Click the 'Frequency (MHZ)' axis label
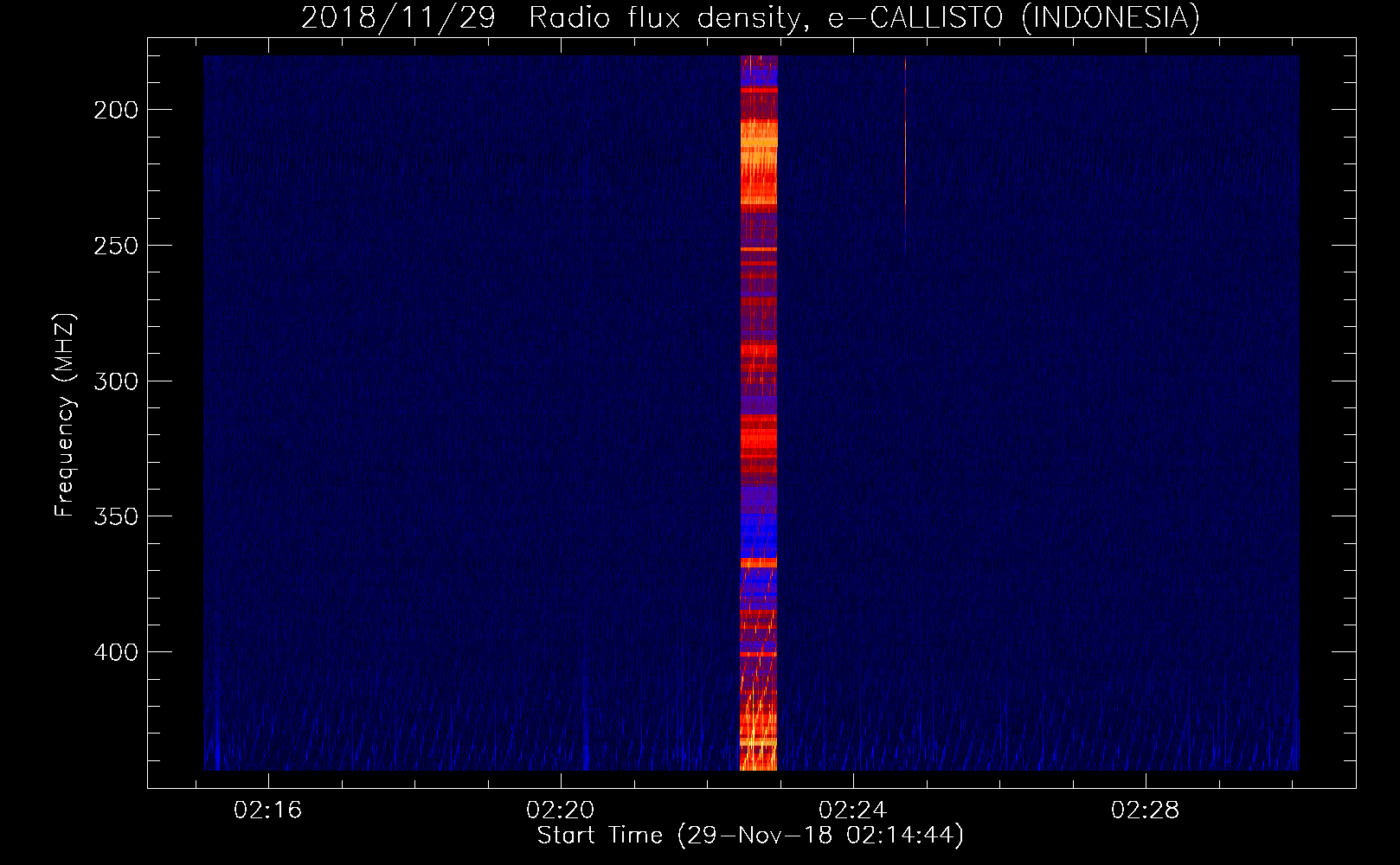The height and width of the screenshot is (865, 1400). [x=65, y=415]
